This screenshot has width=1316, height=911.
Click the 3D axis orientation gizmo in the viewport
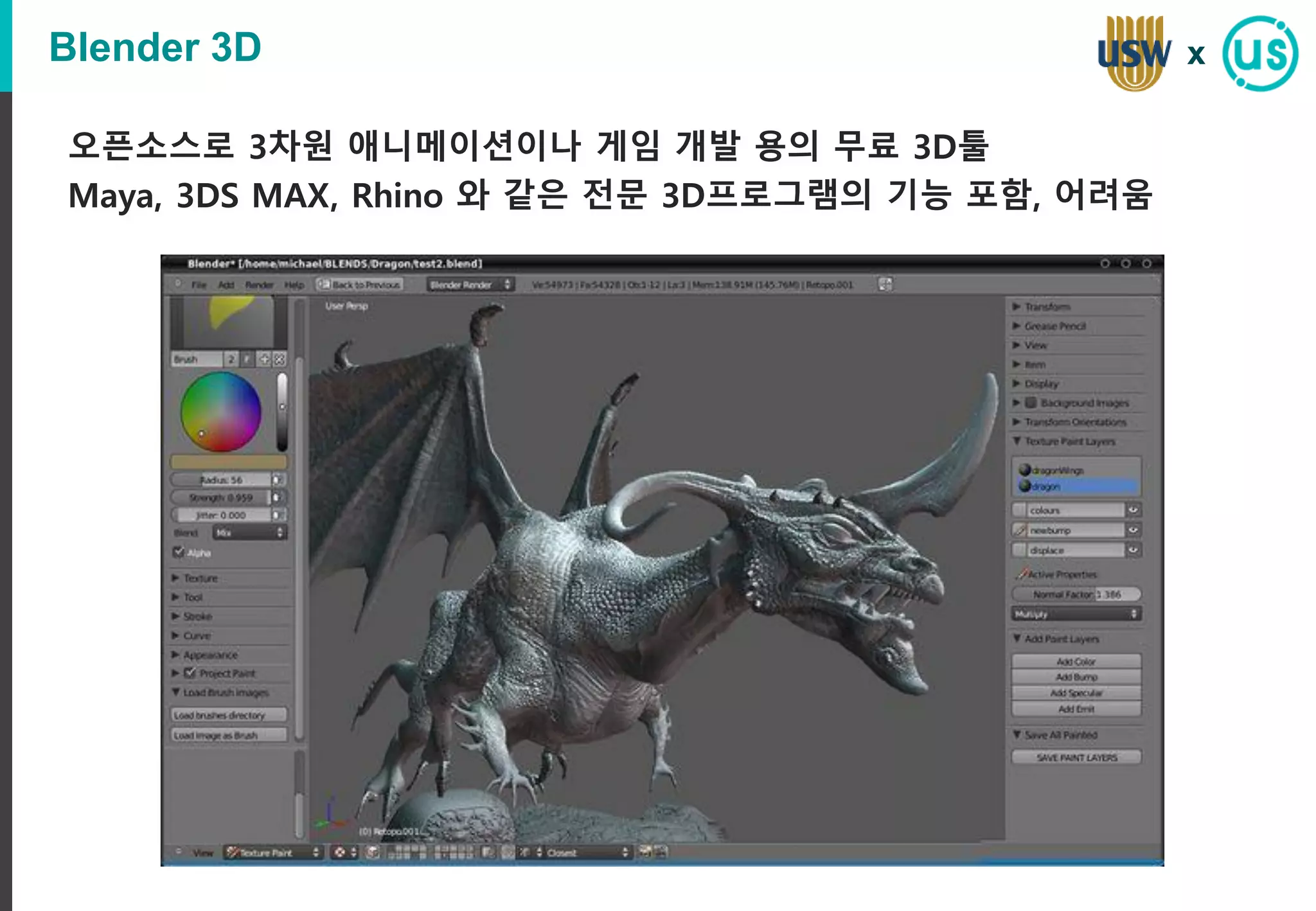pos(330,815)
